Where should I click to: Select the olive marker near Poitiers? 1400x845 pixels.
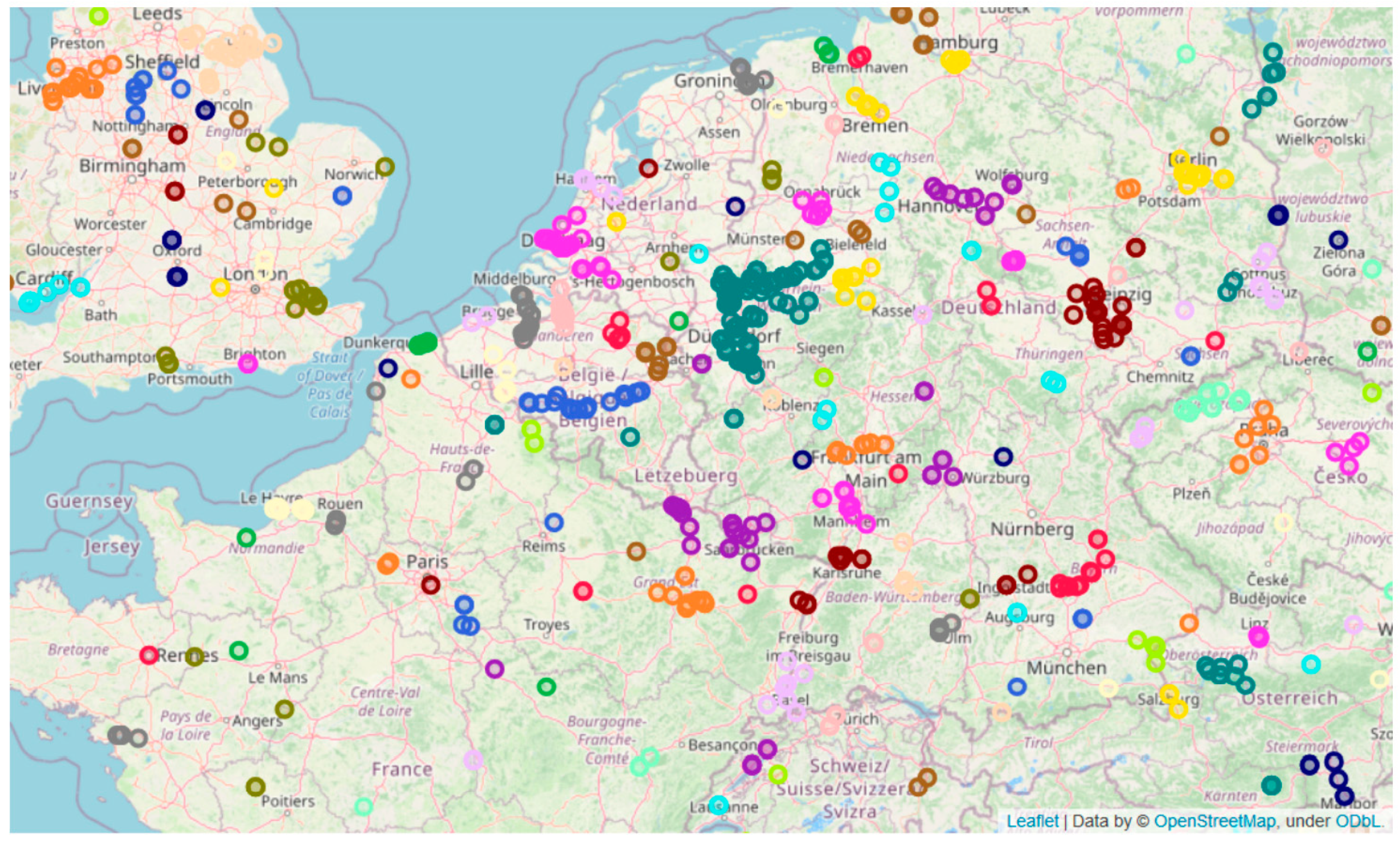point(256,787)
